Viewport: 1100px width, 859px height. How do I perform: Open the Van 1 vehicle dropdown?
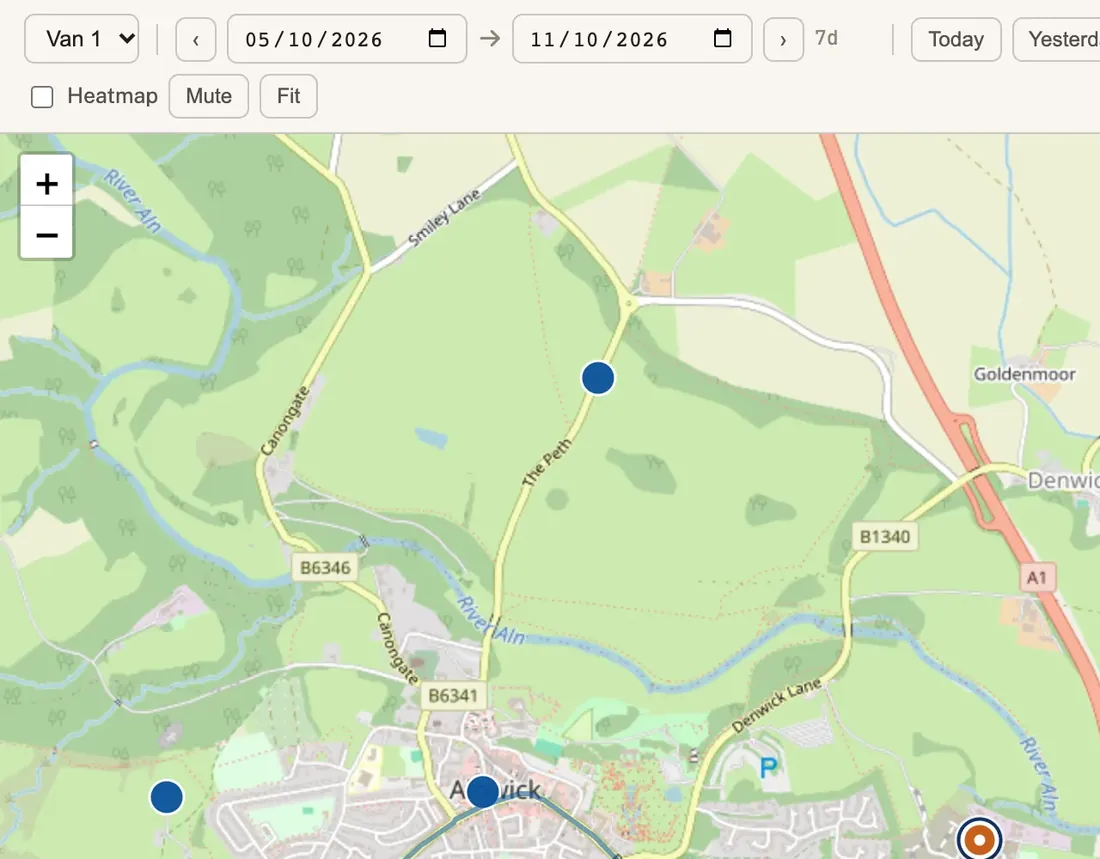(81, 39)
